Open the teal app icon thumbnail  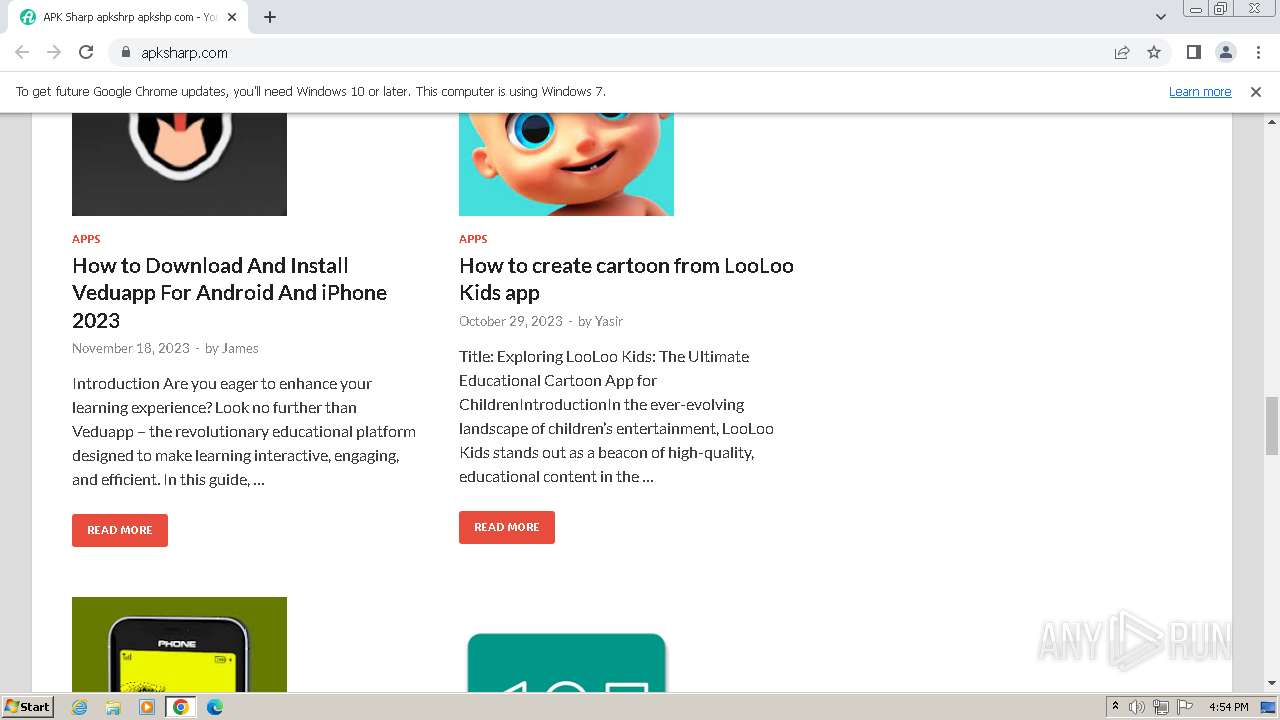(566, 660)
